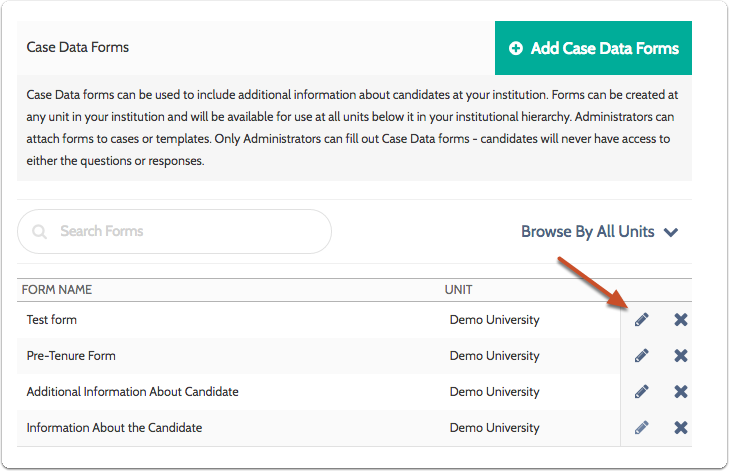Remove the Pre-Tenure Form
Viewport: 729px width, 471px height.
681,356
